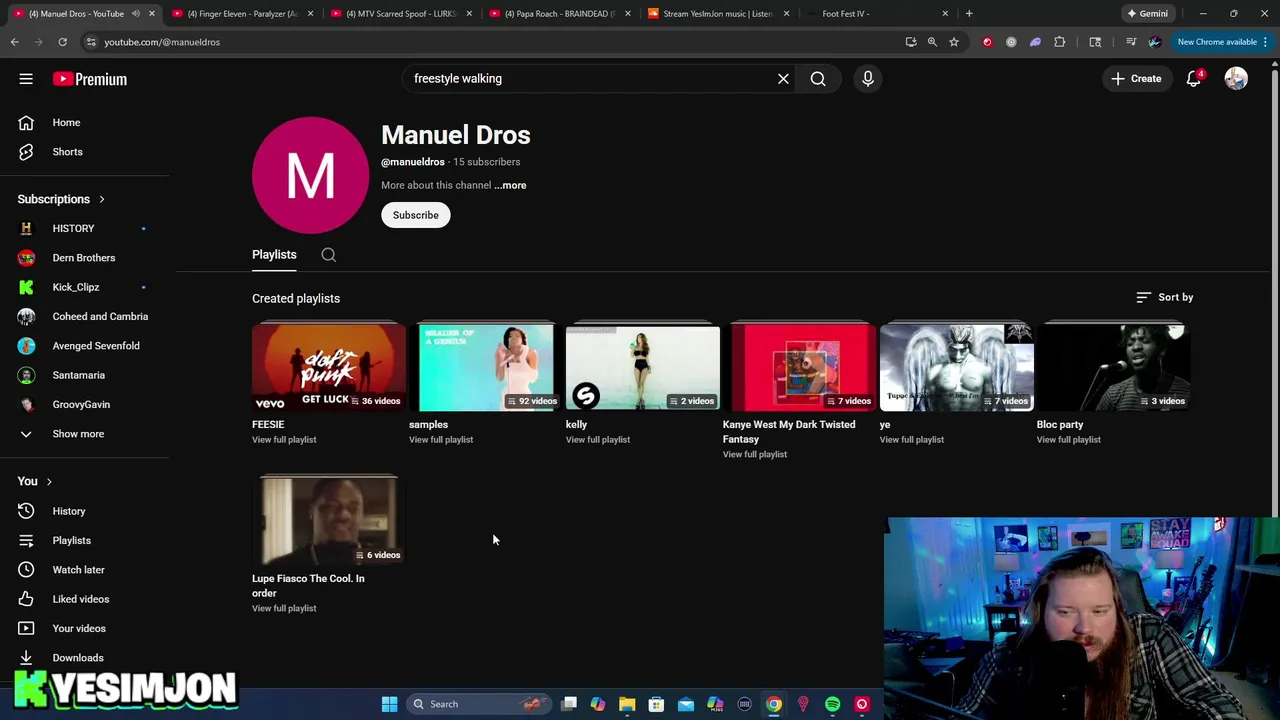Open media control icon in Chrome toolbar

click(x=1131, y=42)
